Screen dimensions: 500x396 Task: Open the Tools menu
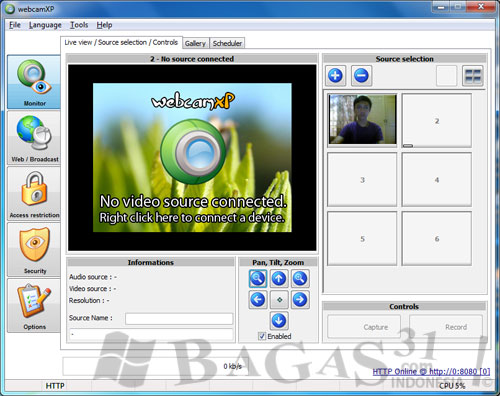tap(79, 25)
